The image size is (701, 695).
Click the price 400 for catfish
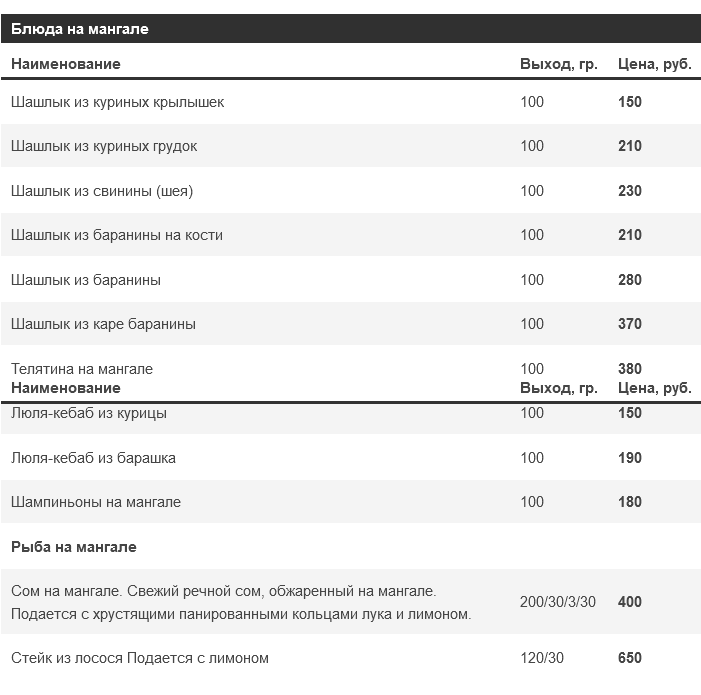pyautogui.click(x=630, y=602)
